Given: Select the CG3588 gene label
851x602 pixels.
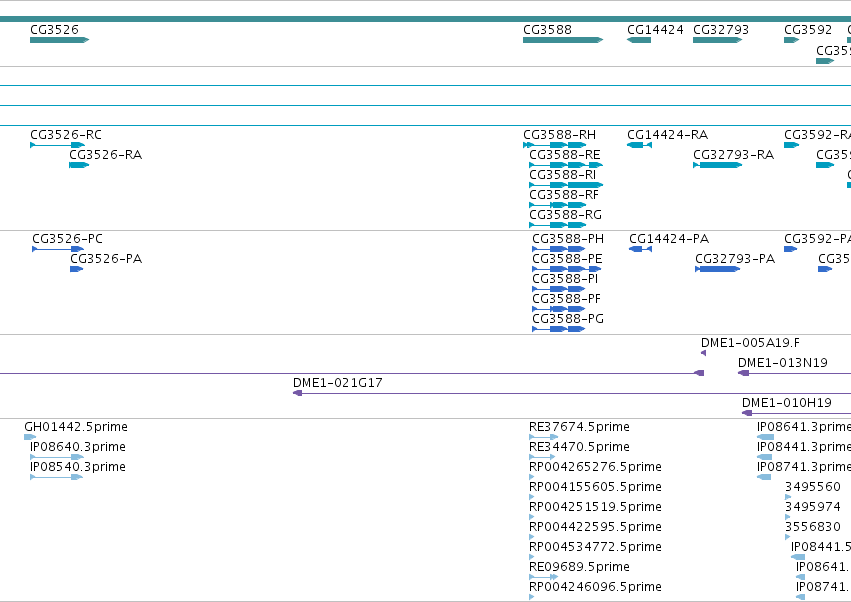Looking at the screenshot, I should (547, 29).
